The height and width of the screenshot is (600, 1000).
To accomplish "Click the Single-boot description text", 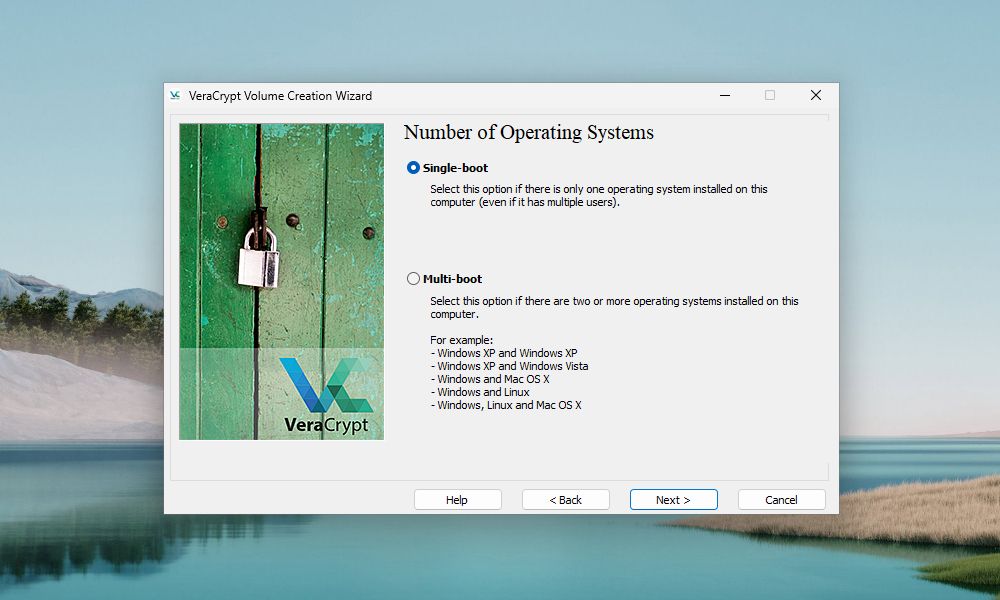I will click(598, 195).
